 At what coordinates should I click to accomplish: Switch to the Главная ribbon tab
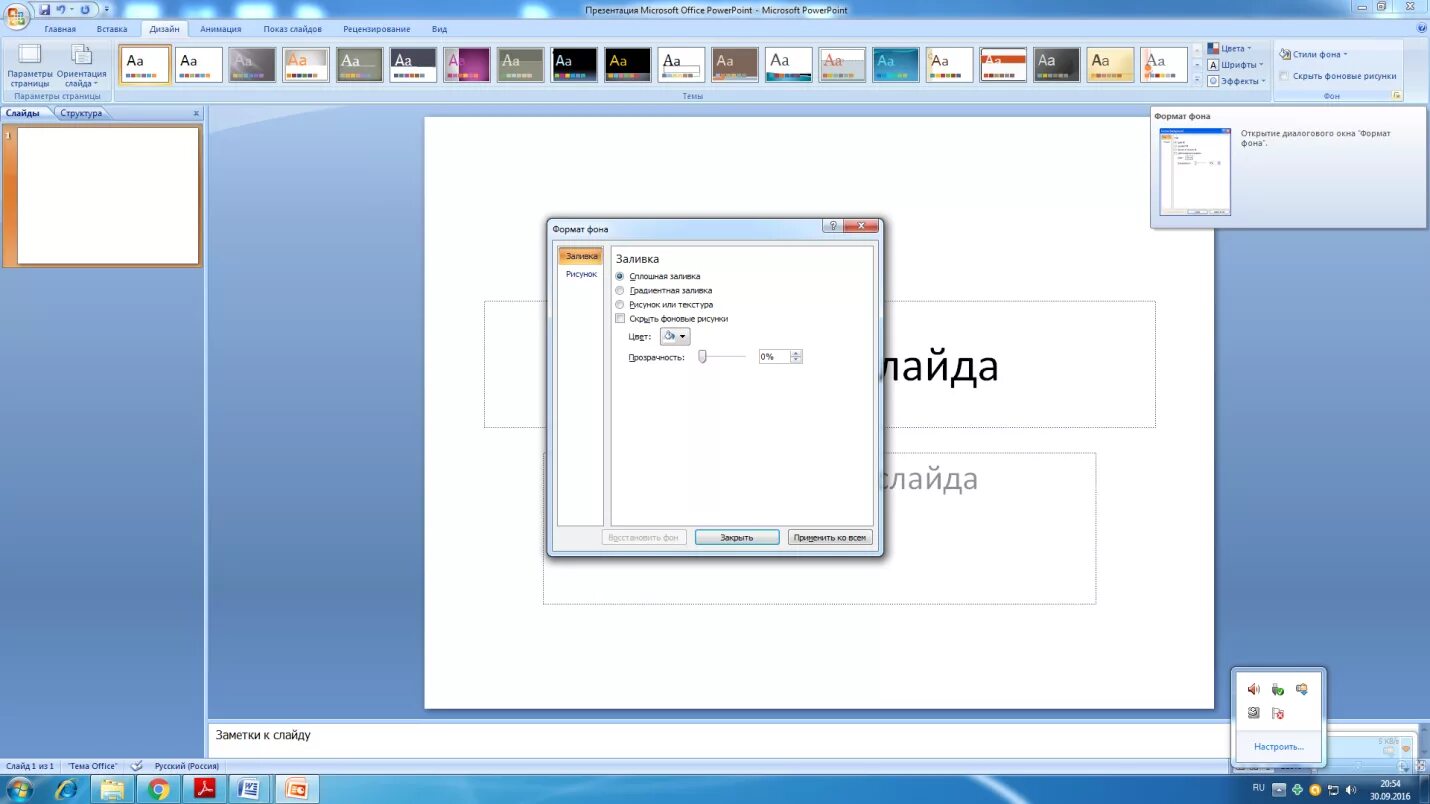tap(60, 29)
